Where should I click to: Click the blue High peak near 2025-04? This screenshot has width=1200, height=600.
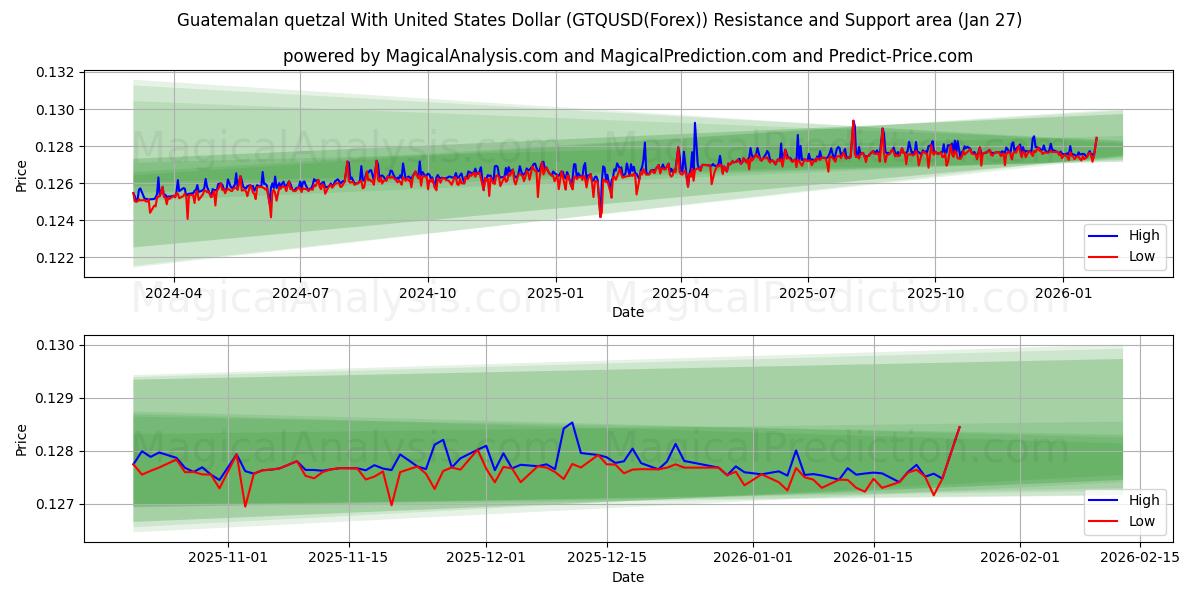click(695, 125)
